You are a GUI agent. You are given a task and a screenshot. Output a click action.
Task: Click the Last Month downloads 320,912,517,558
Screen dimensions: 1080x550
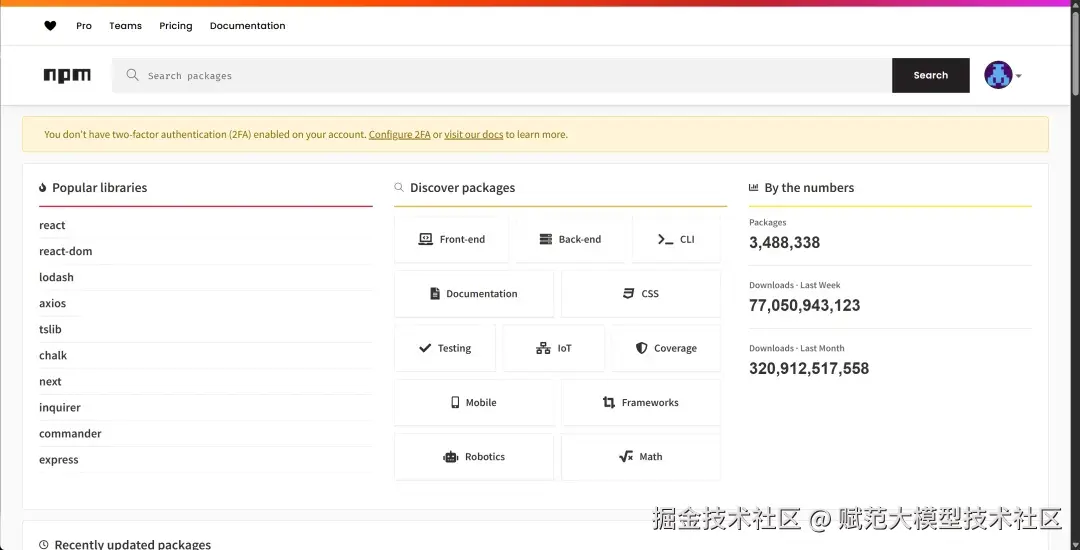[x=809, y=368]
